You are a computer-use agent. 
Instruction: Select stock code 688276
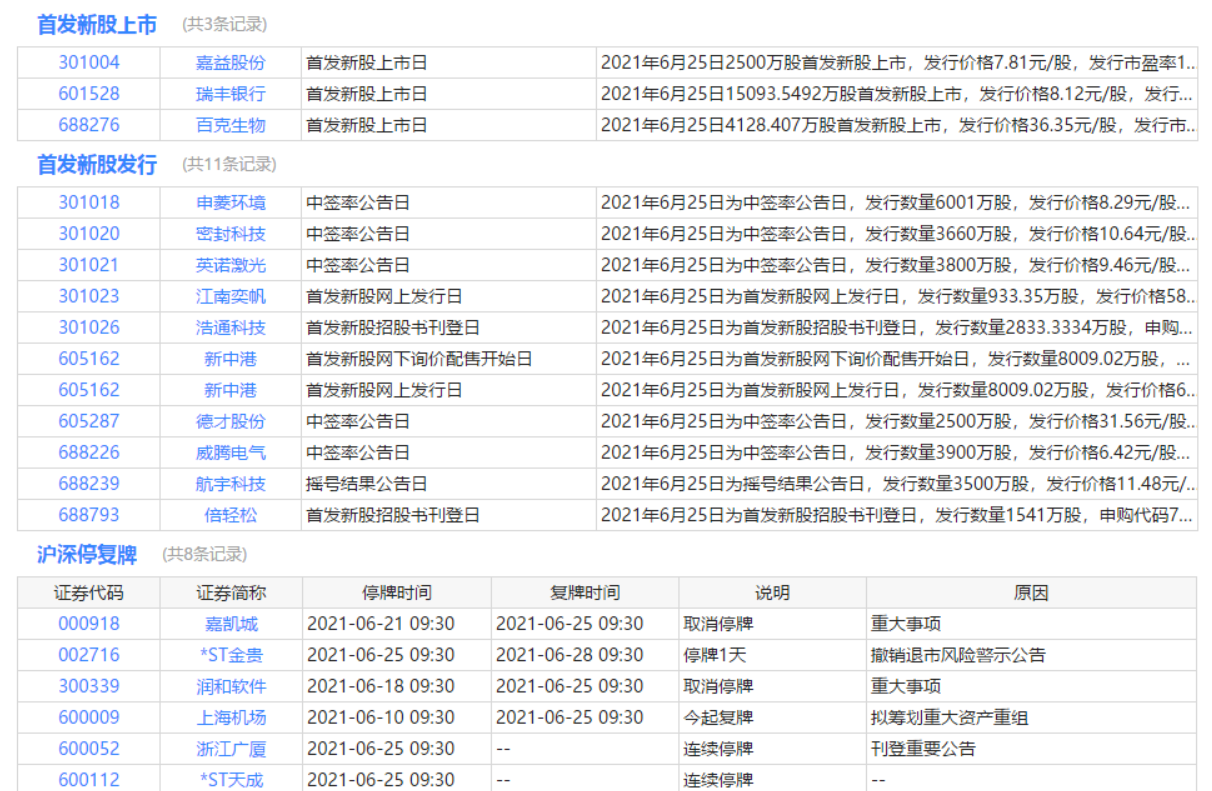click(x=88, y=125)
